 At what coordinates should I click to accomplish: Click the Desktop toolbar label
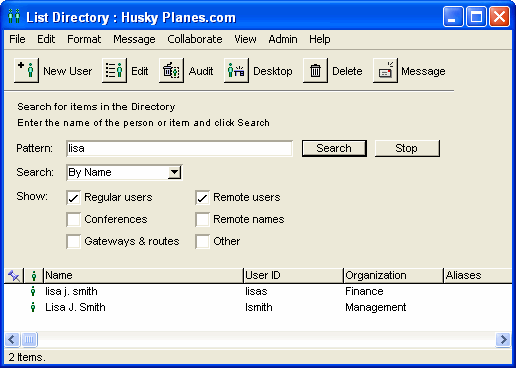tap(273, 71)
